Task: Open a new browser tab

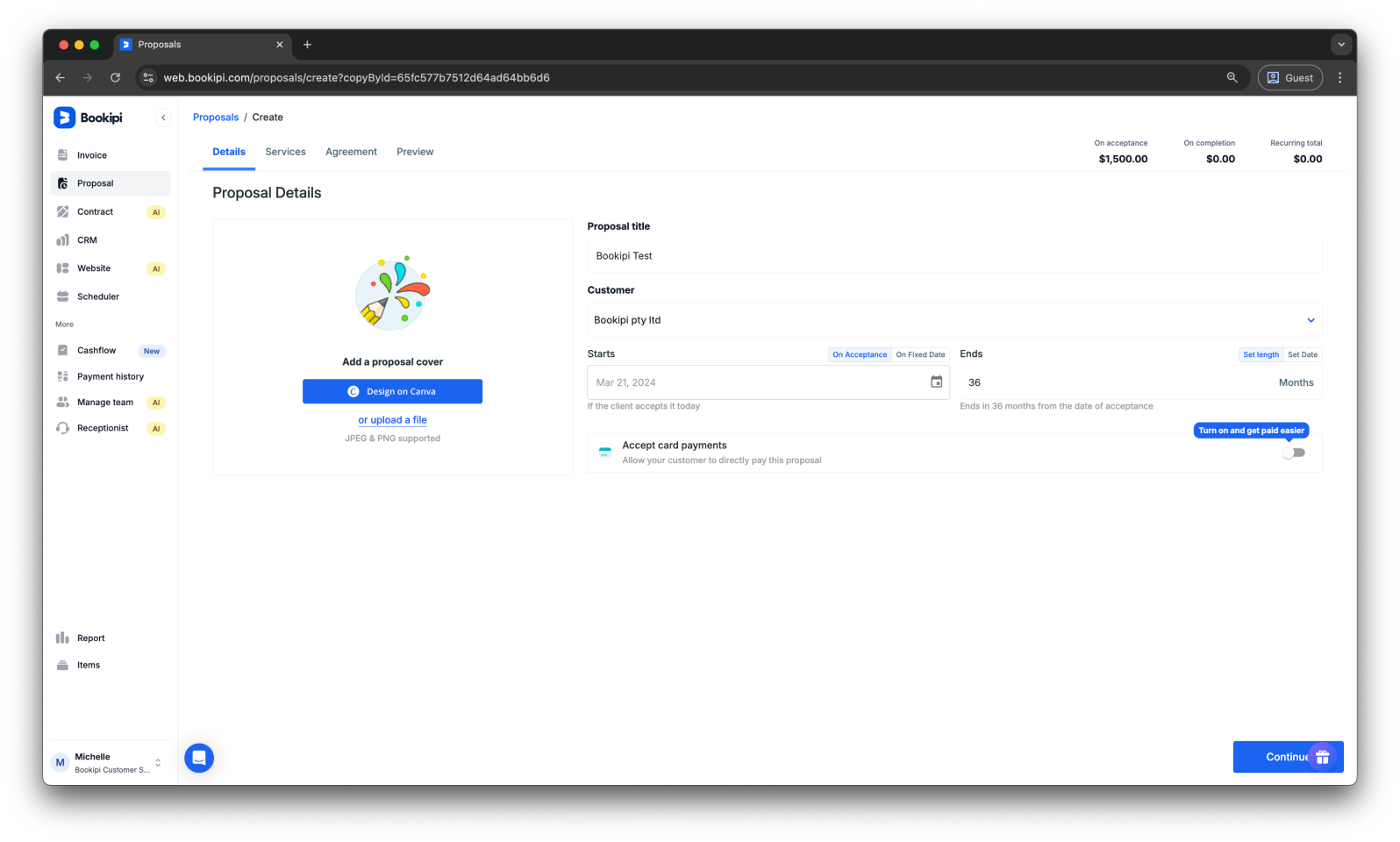Action: point(307,45)
